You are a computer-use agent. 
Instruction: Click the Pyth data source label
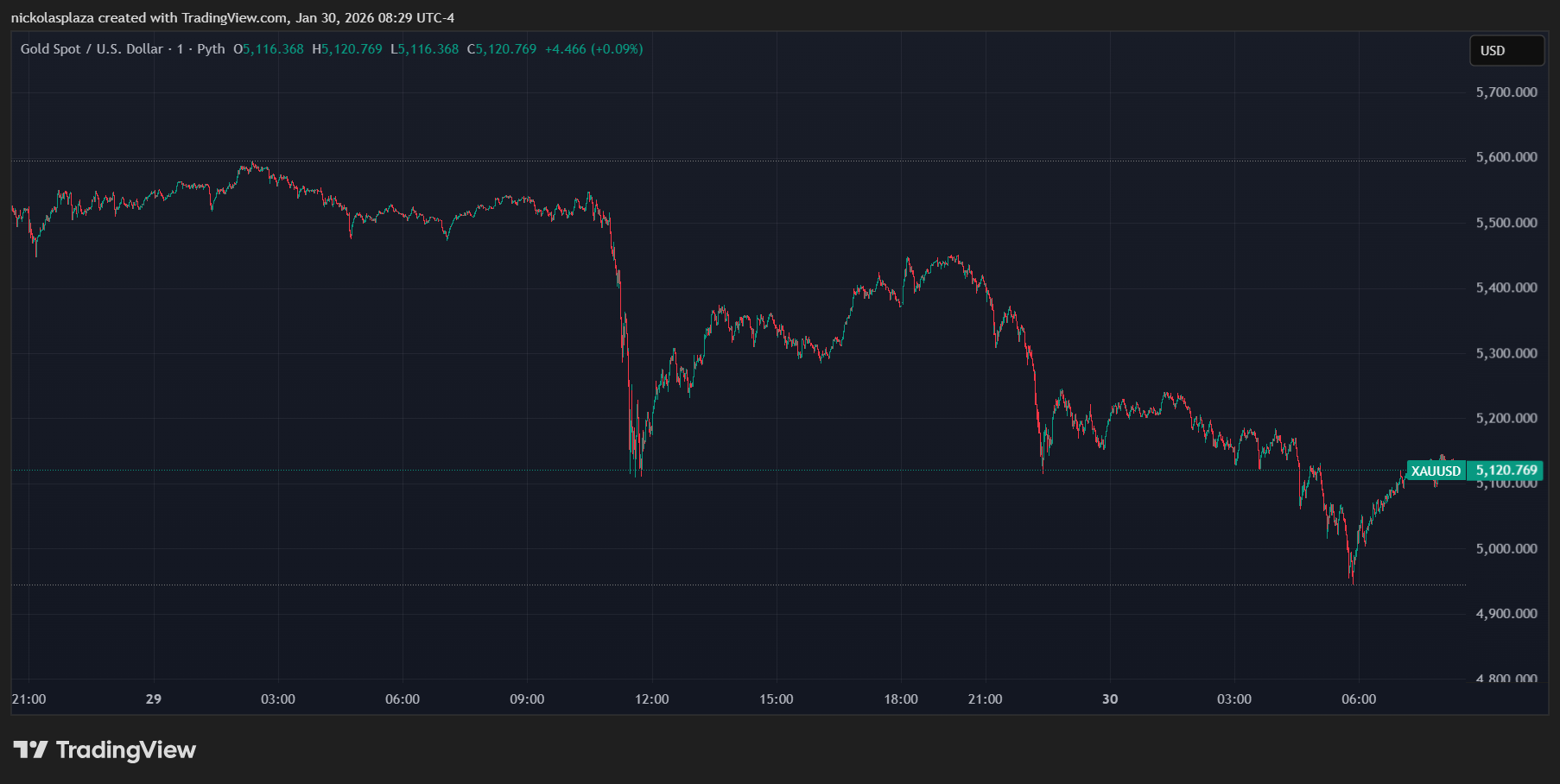click(x=211, y=49)
